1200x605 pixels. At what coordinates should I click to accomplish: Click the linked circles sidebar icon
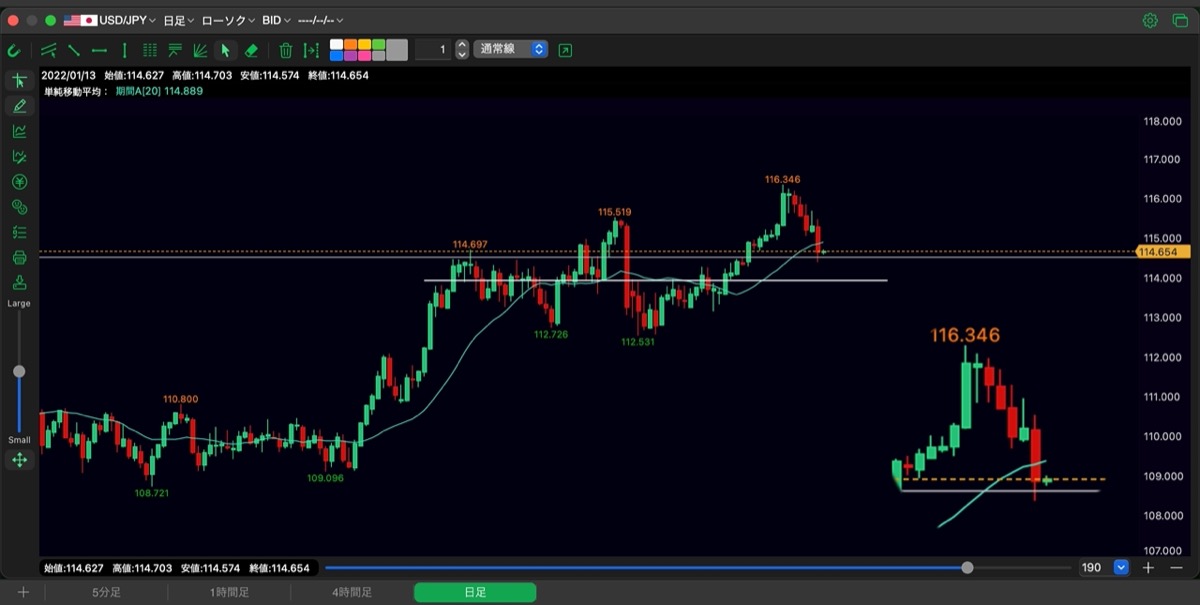[19, 207]
